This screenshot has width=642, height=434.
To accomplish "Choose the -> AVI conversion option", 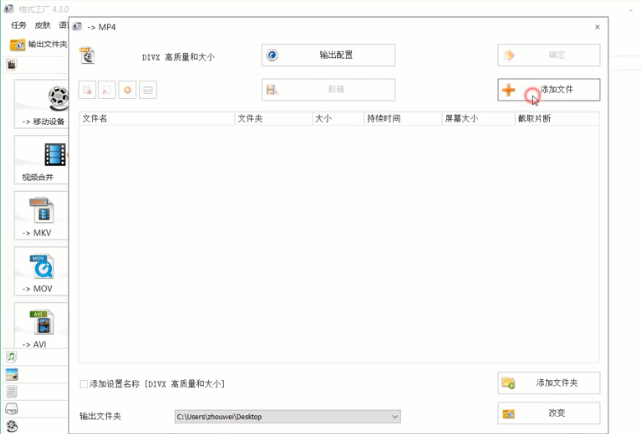I will tap(41, 326).
